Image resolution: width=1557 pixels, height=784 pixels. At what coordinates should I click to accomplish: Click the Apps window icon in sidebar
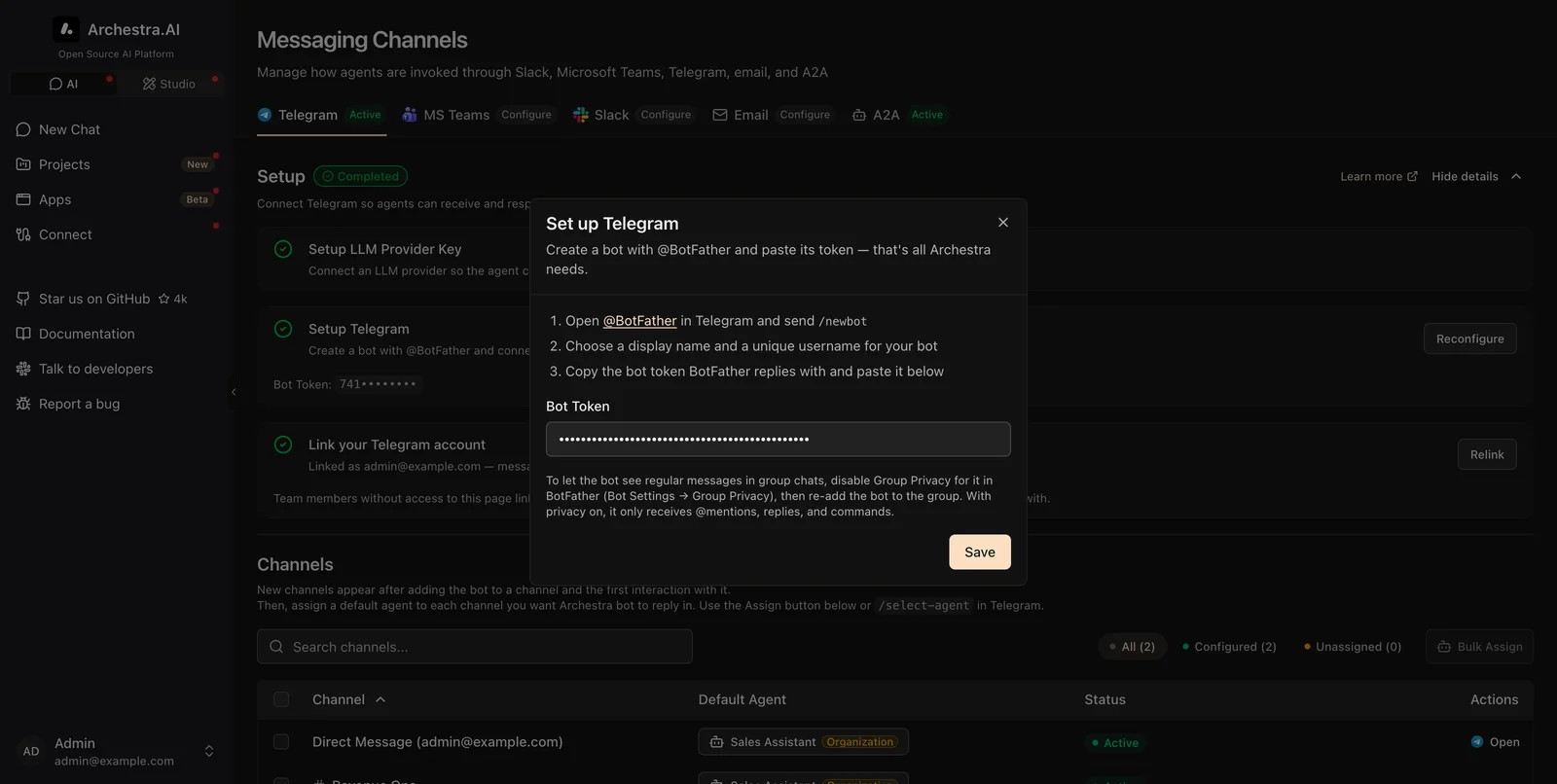coord(23,199)
